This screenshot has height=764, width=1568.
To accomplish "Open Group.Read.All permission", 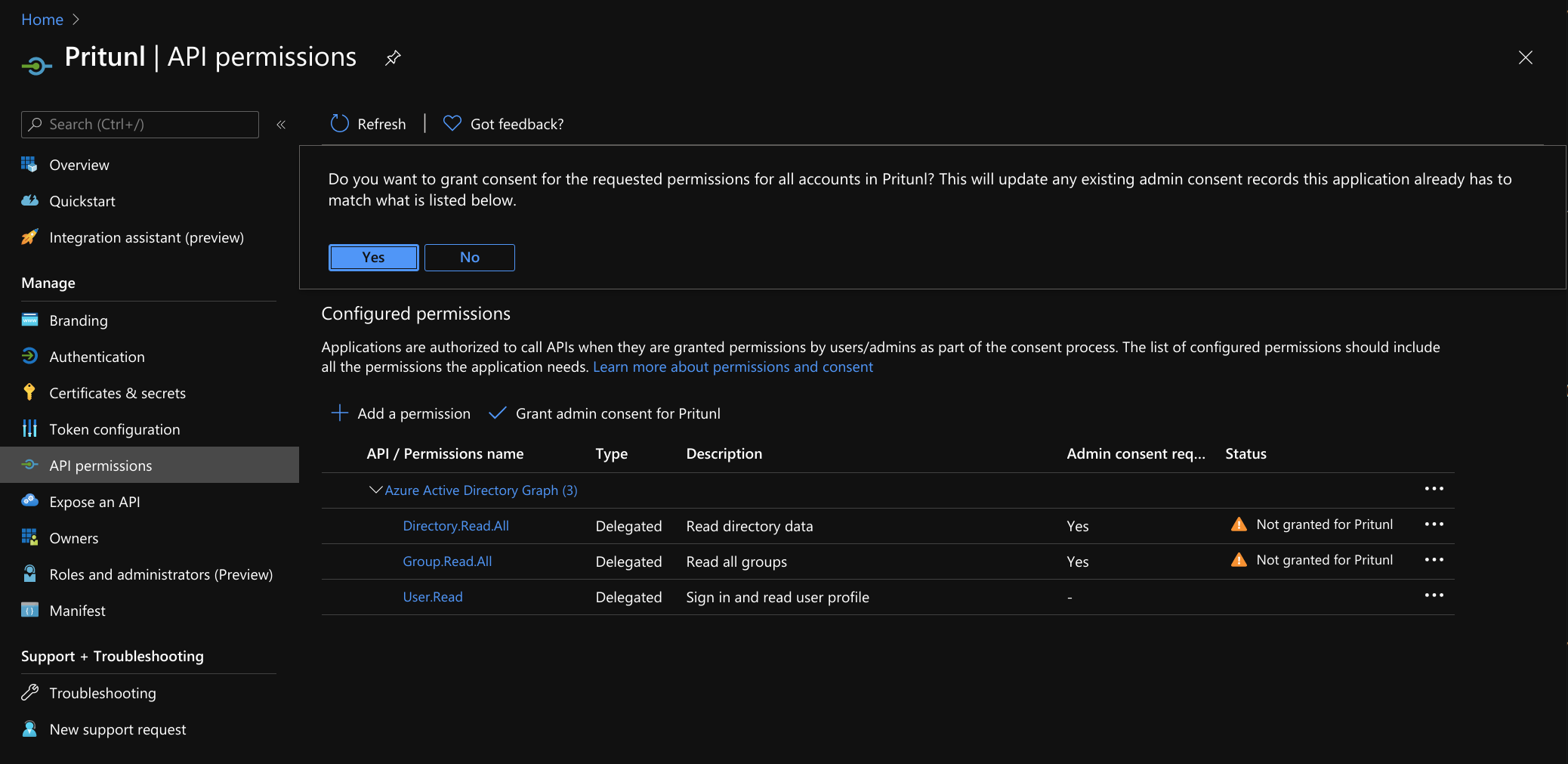I will coord(447,561).
